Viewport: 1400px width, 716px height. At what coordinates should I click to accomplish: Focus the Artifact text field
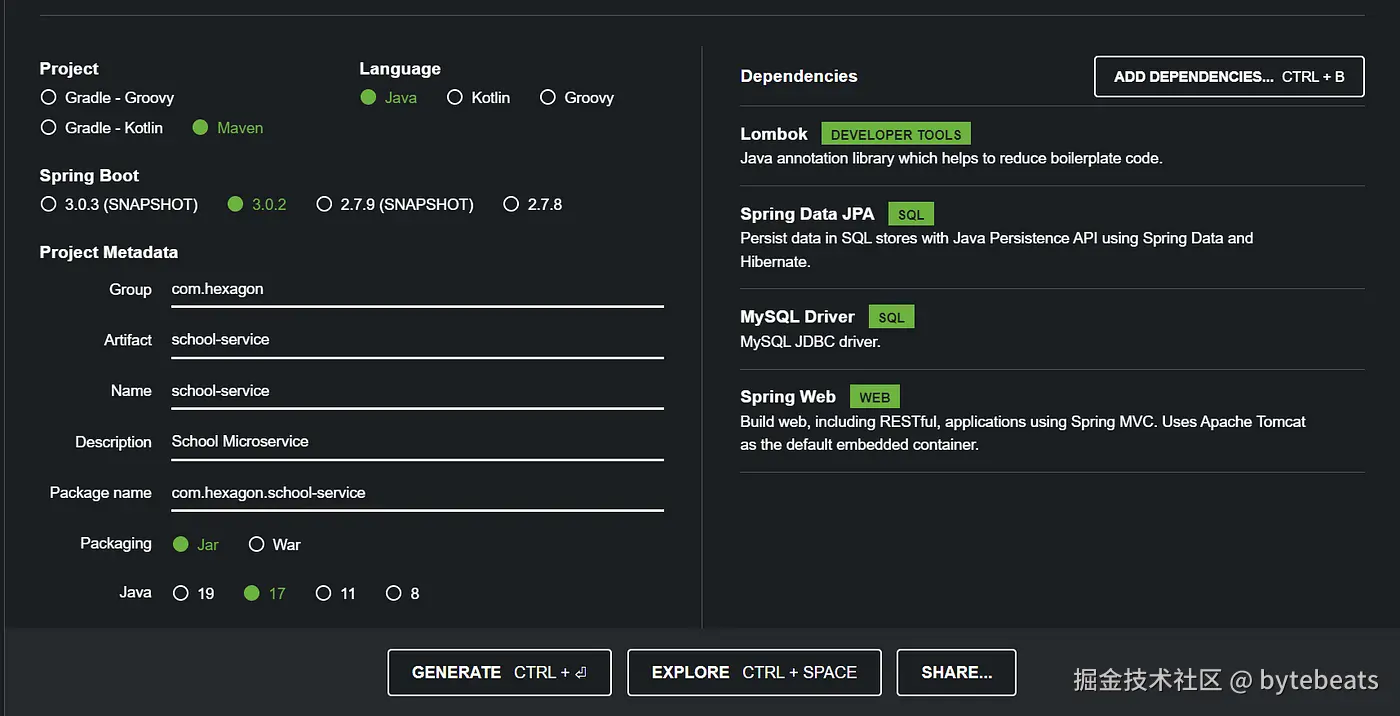[x=416, y=340]
